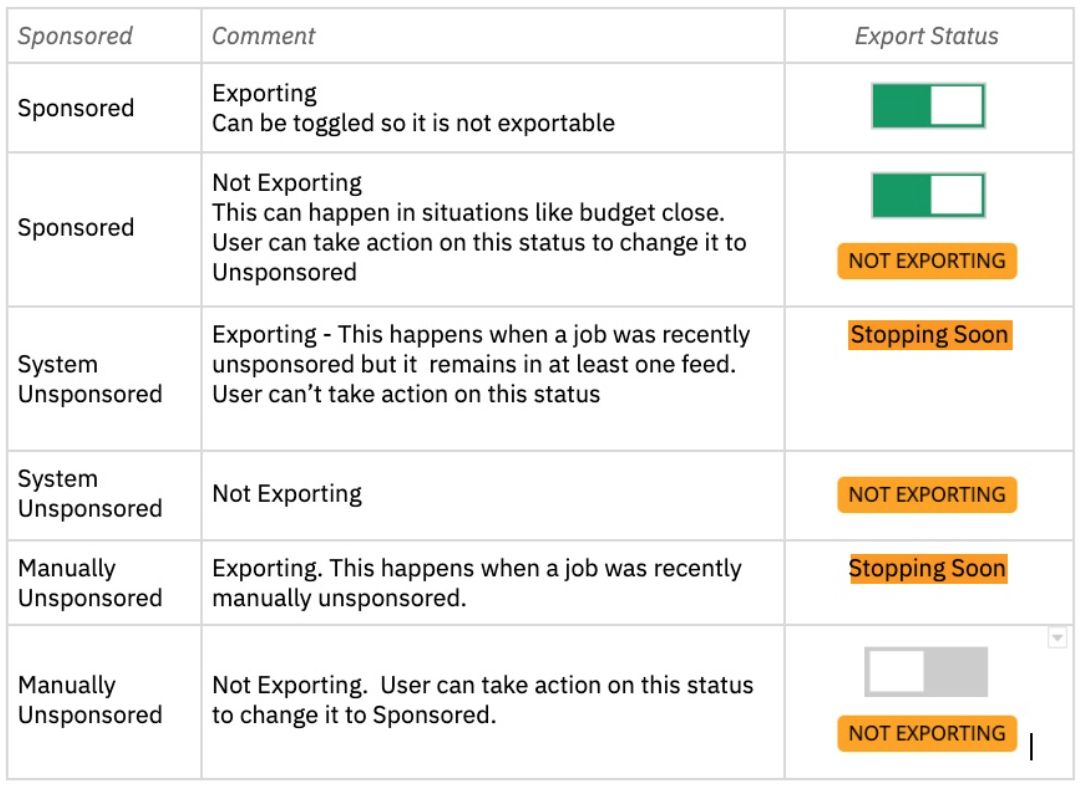1080x788 pixels.
Task: Click the NOT EXPORTING badge in the budget close row
Action: point(927,261)
